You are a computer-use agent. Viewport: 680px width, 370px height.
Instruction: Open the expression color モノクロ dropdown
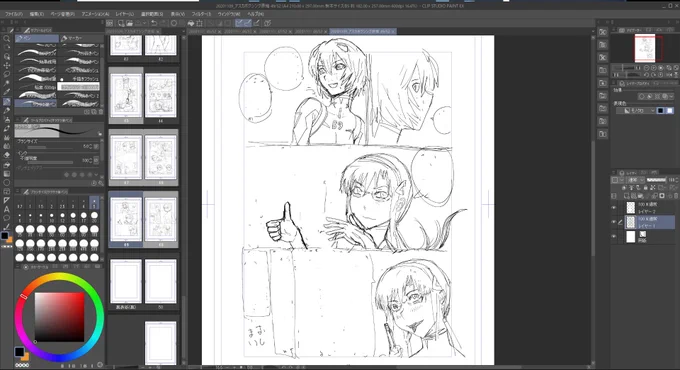pos(635,111)
